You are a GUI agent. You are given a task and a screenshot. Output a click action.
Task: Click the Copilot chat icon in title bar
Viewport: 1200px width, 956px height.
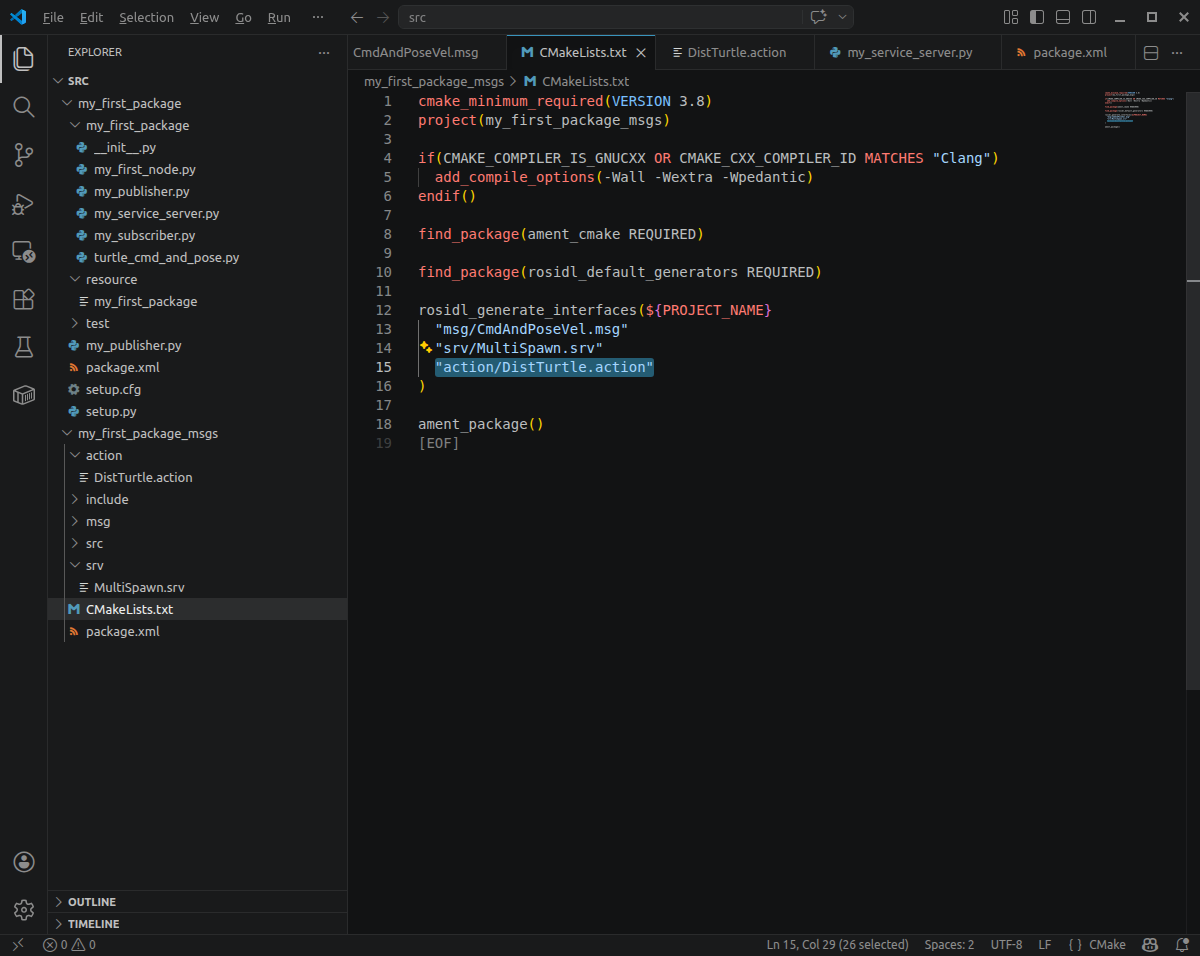tap(818, 17)
